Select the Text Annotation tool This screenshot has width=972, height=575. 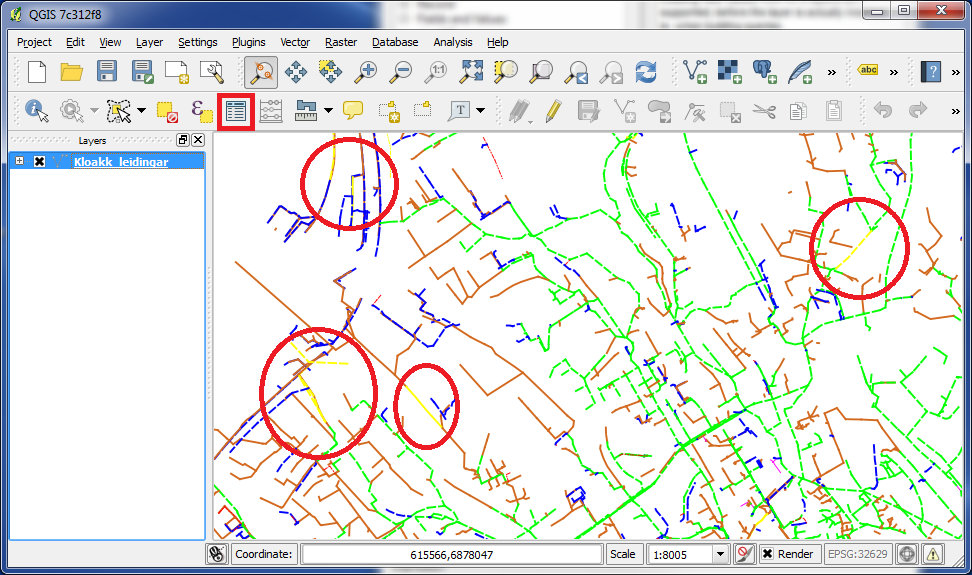(459, 112)
